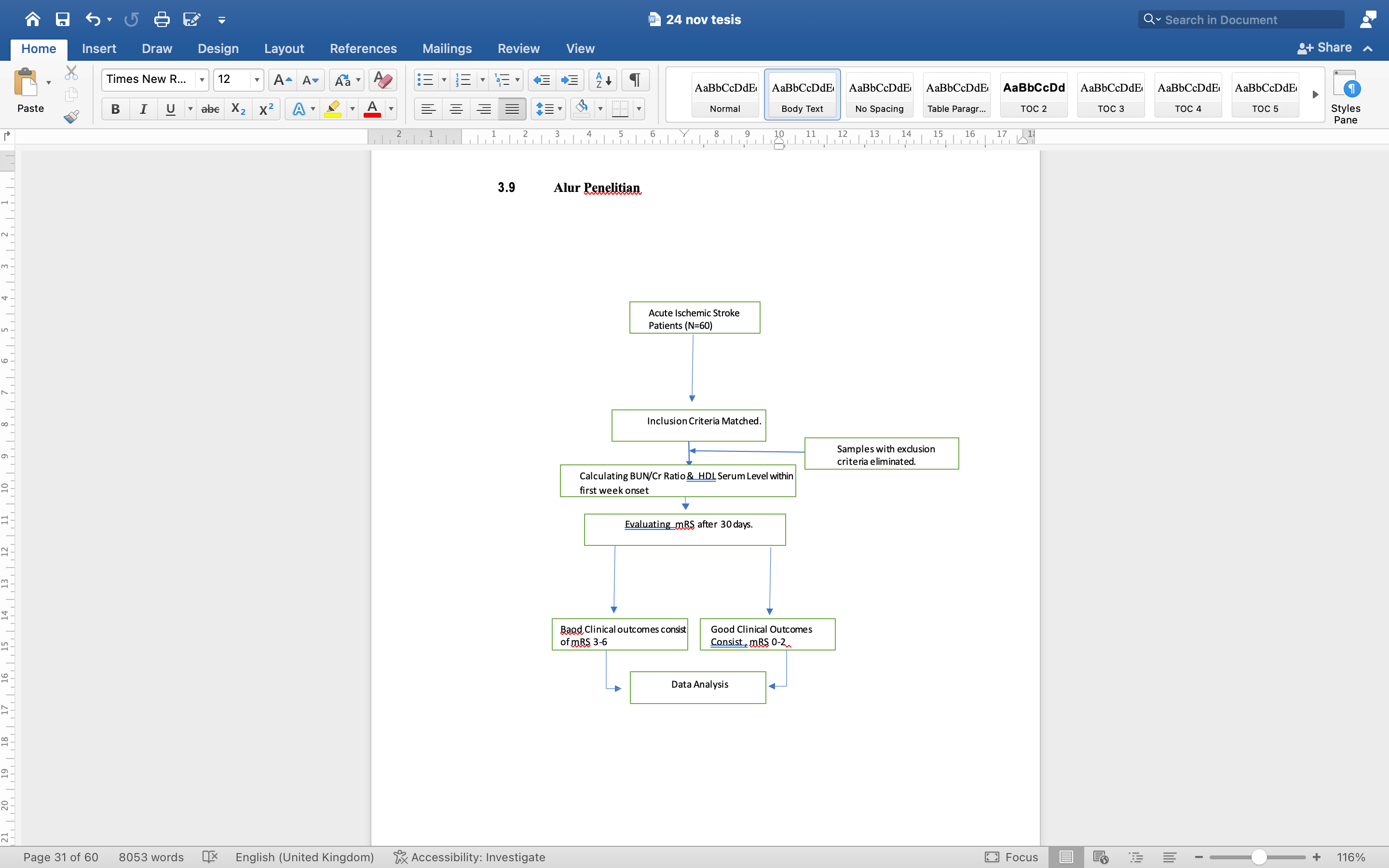Click the 8053 words count
Screen dimensions: 1389x868
click(151, 856)
